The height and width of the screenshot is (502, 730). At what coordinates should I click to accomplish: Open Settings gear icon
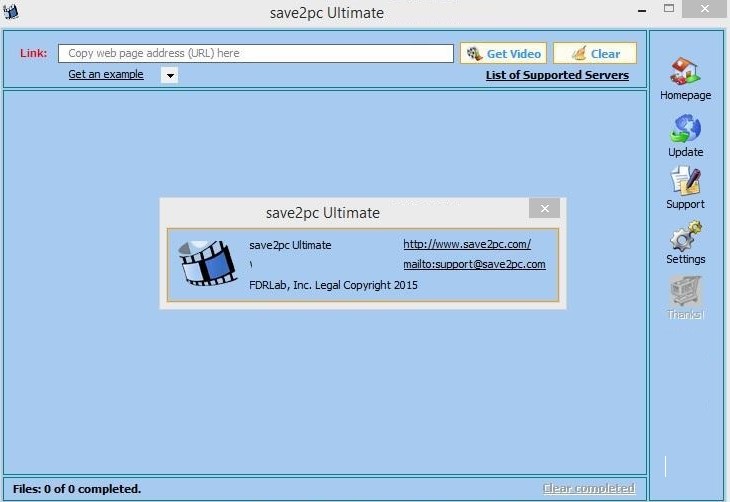click(x=685, y=243)
